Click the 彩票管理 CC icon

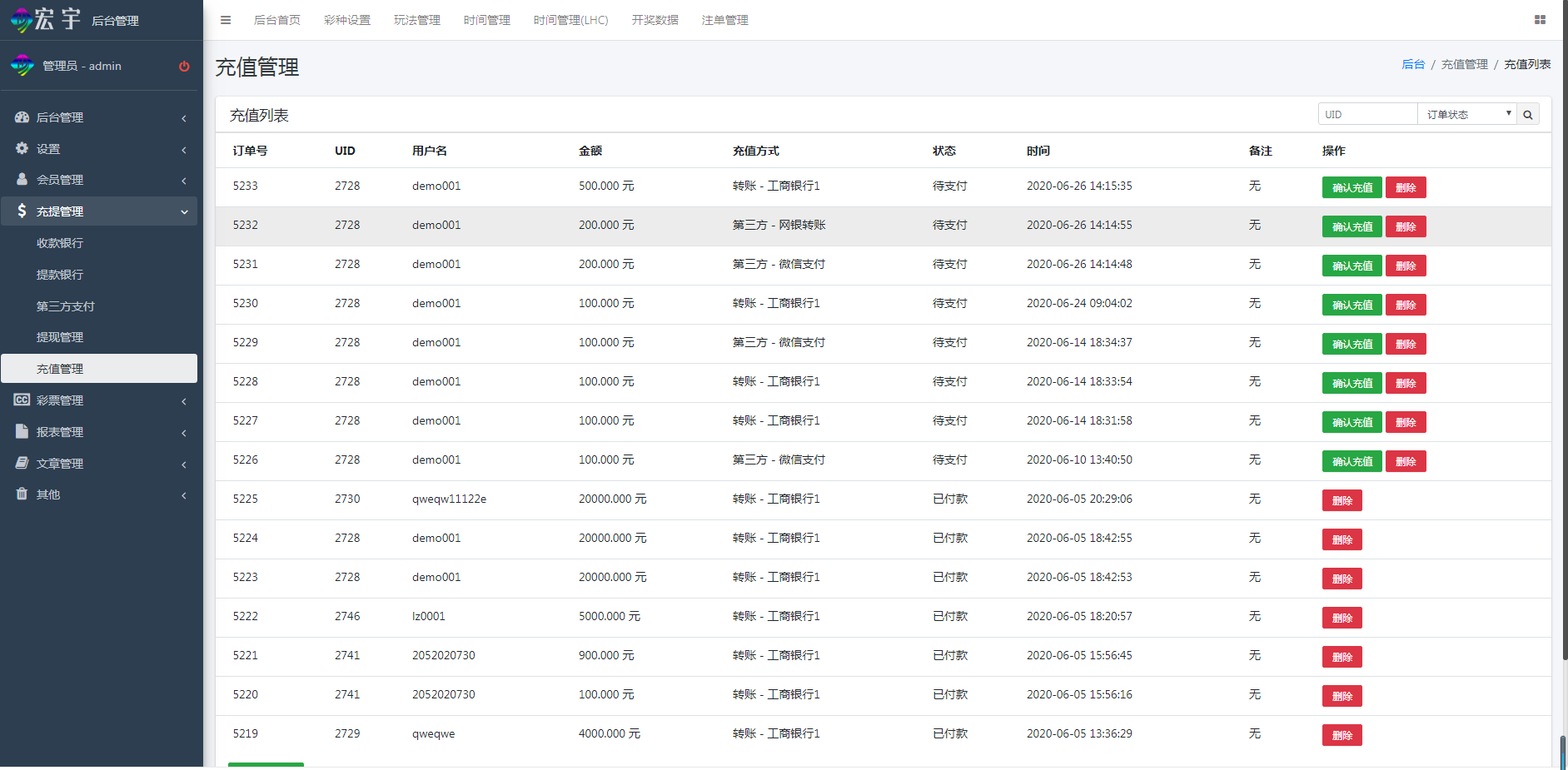click(22, 400)
